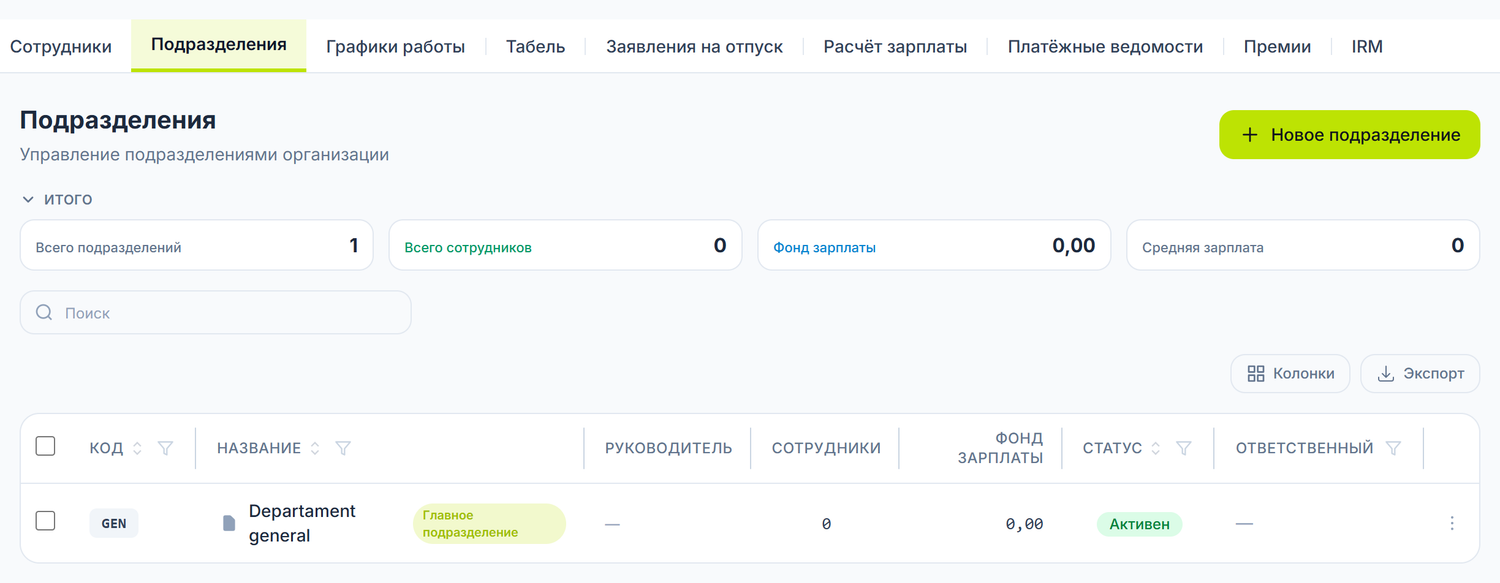Open the Сотрудники tab

coord(61,46)
